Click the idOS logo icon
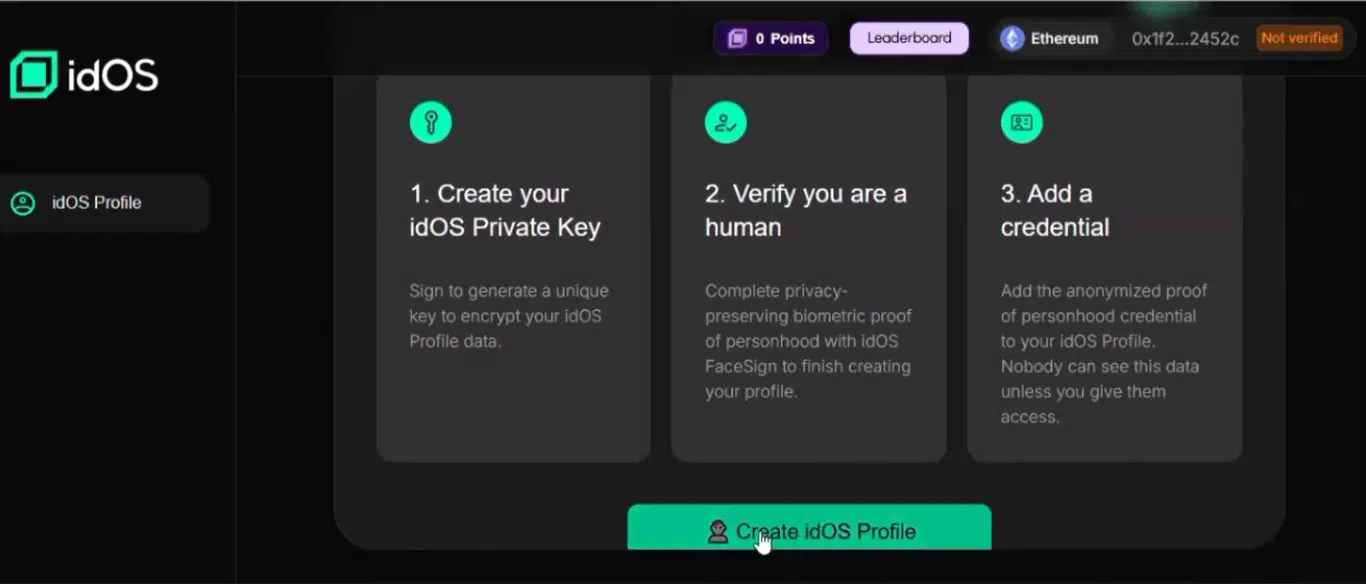The height and width of the screenshot is (584, 1366). pos(34,75)
